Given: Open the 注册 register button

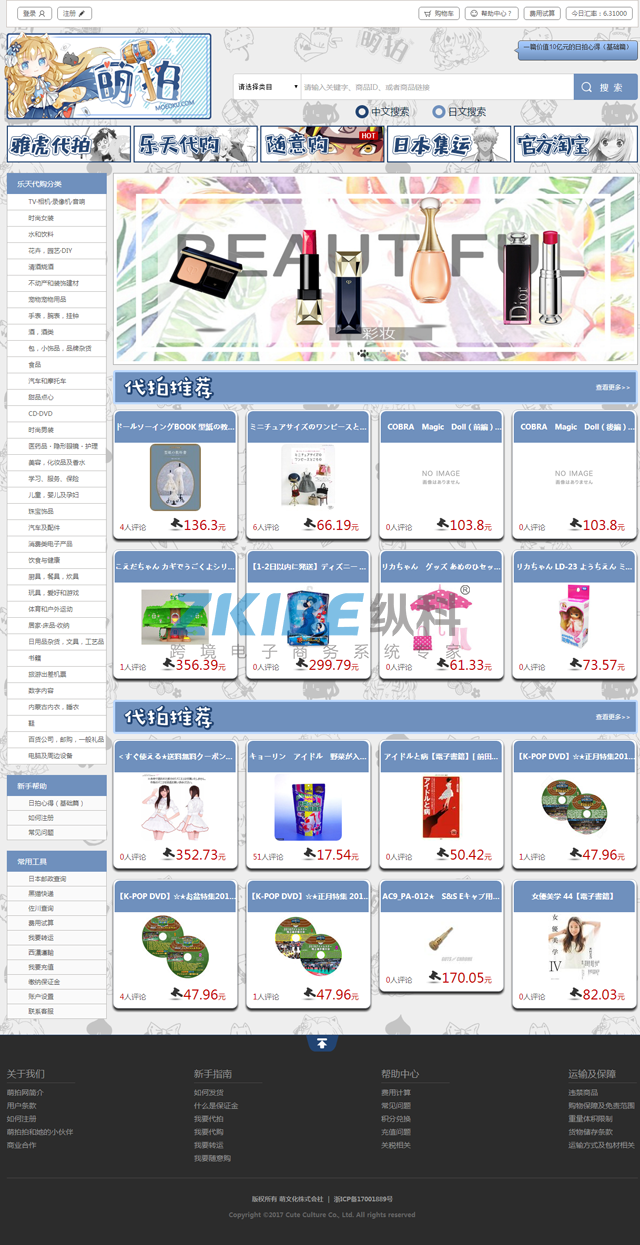Looking at the screenshot, I should [x=74, y=14].
